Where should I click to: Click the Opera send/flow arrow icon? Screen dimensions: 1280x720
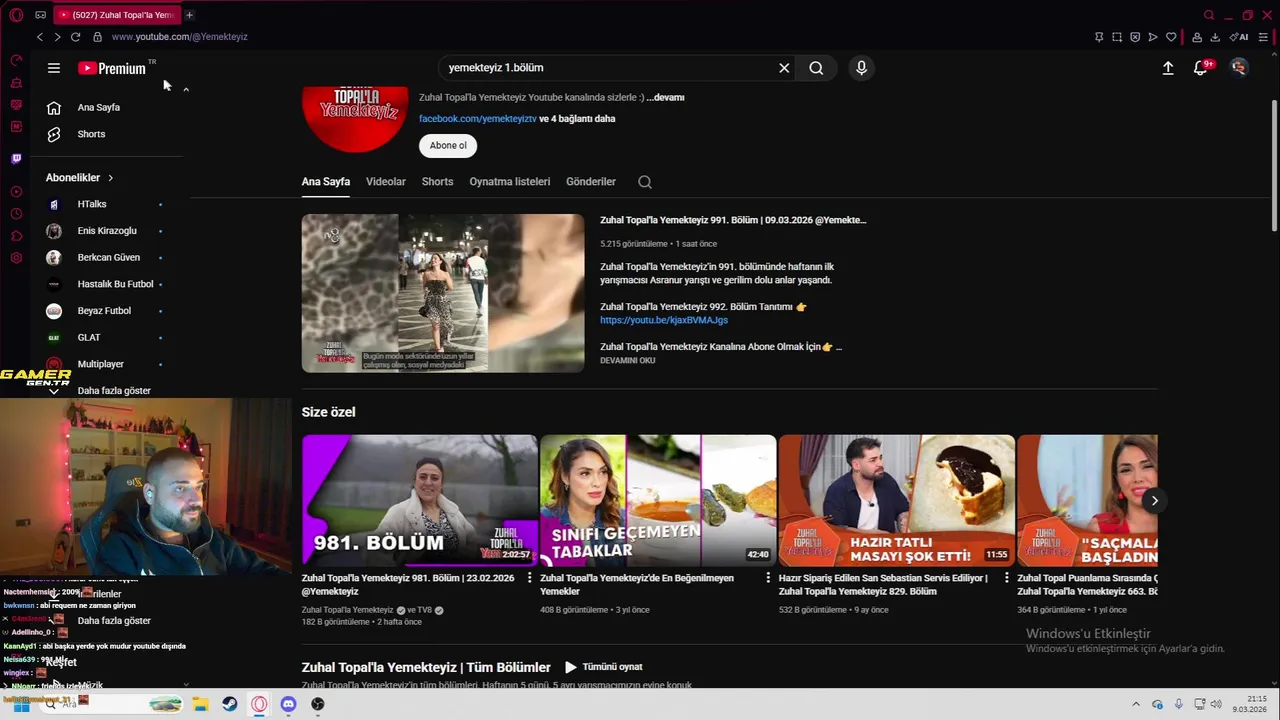1153,37
